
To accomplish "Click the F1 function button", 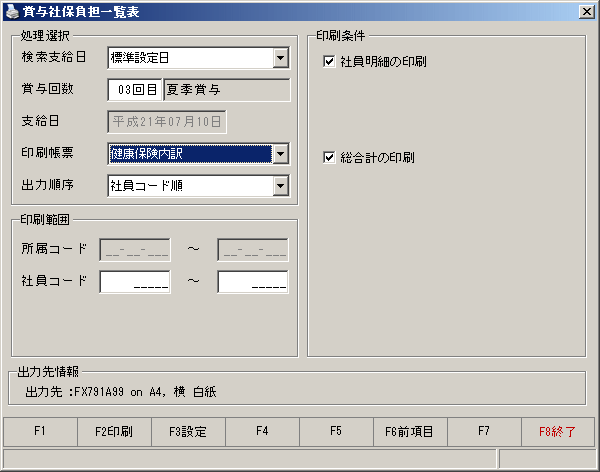I will coord(40,432).
